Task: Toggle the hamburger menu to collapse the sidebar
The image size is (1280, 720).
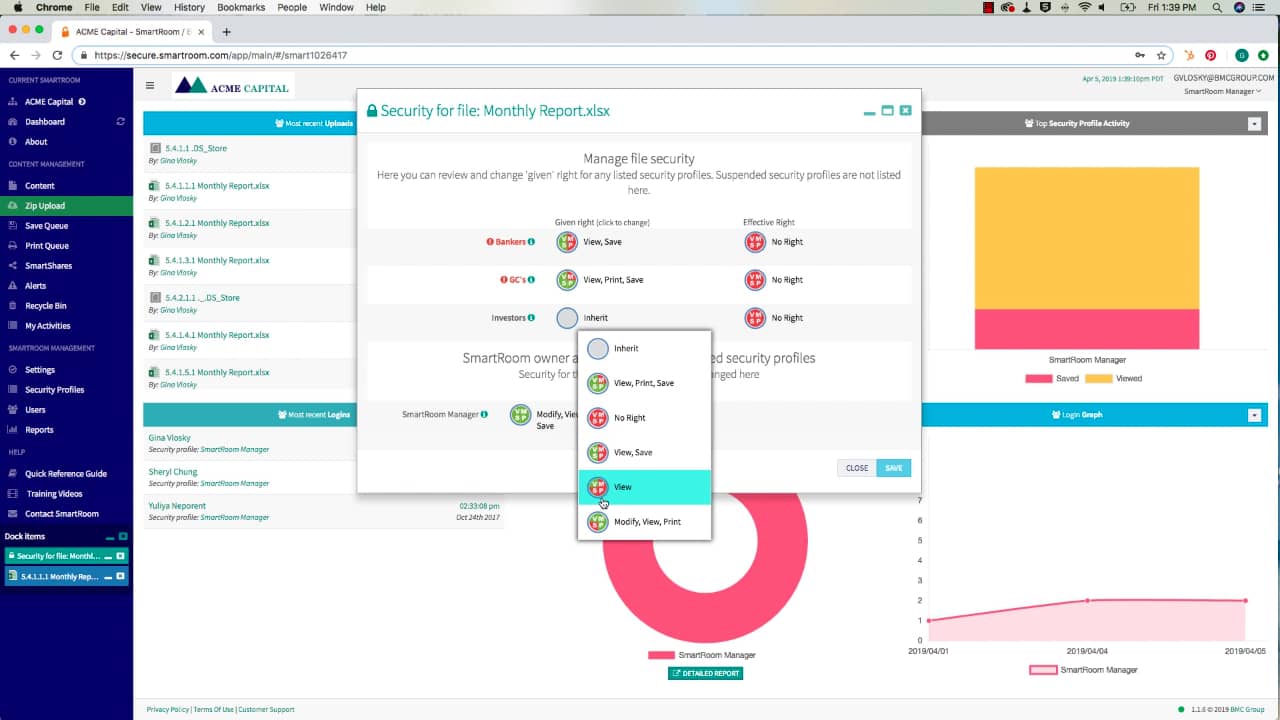Action: [150, 86]
